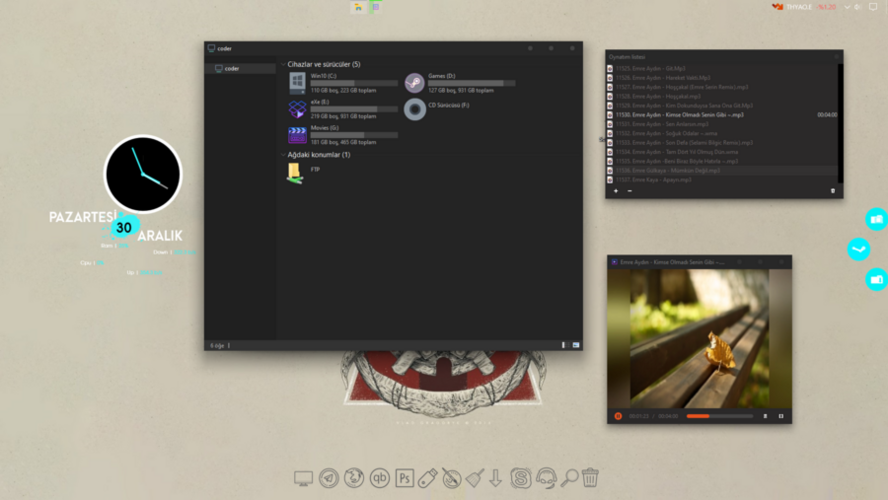Play Kim Dokunduysa Sana Ona Git track

[722, 105]
